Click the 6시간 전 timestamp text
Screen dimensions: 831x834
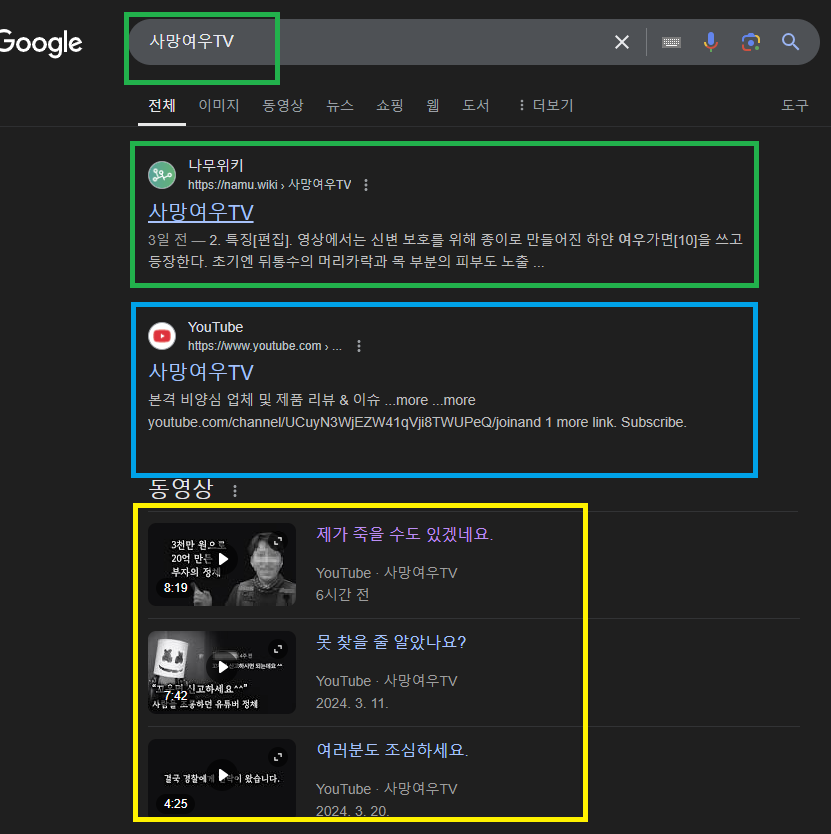pyautogui.click(x=343, y=595)
